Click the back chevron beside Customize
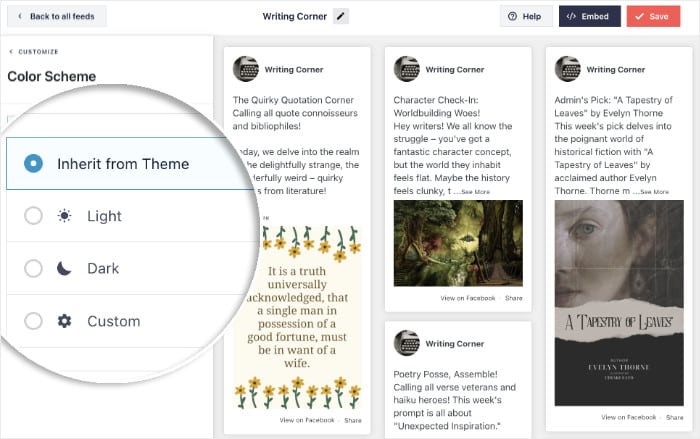This screenshot has height=439, width=700. click(11, 52)
